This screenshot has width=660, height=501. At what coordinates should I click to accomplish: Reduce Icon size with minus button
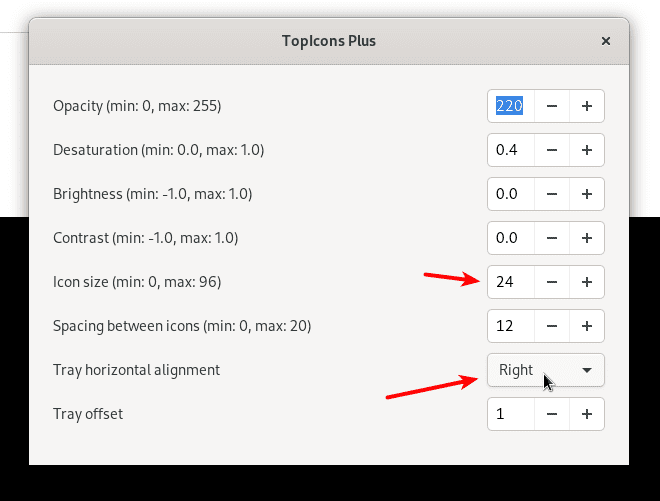click(552, 282)
